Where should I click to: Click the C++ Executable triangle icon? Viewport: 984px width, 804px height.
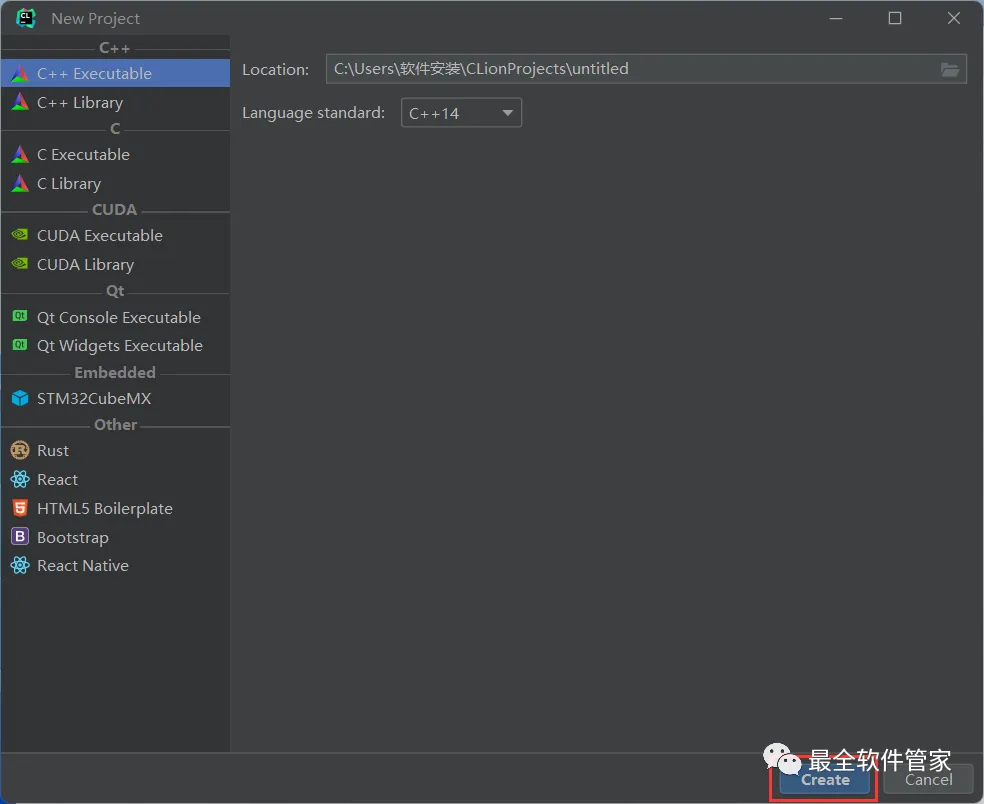click(x=20, y=73)
